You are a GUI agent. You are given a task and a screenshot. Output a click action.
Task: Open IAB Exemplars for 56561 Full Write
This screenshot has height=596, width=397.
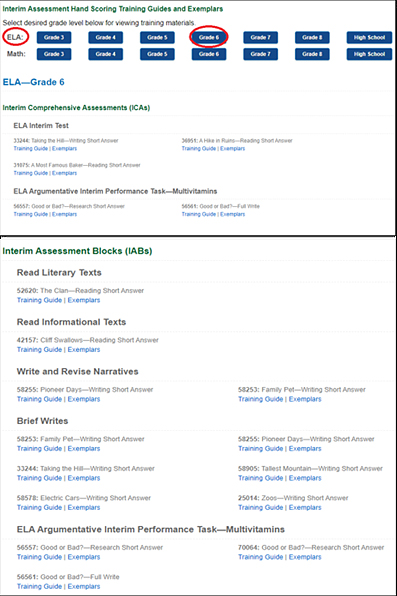(x=84, y=586)
